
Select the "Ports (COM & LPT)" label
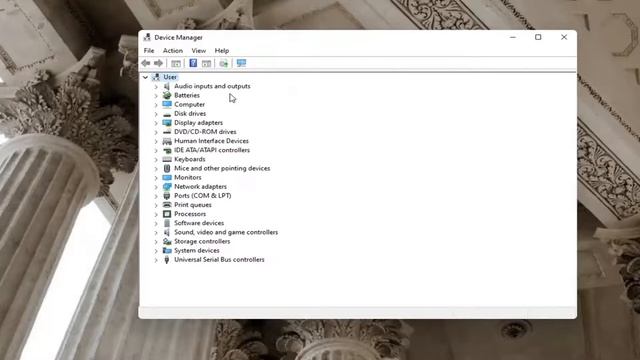203,196
